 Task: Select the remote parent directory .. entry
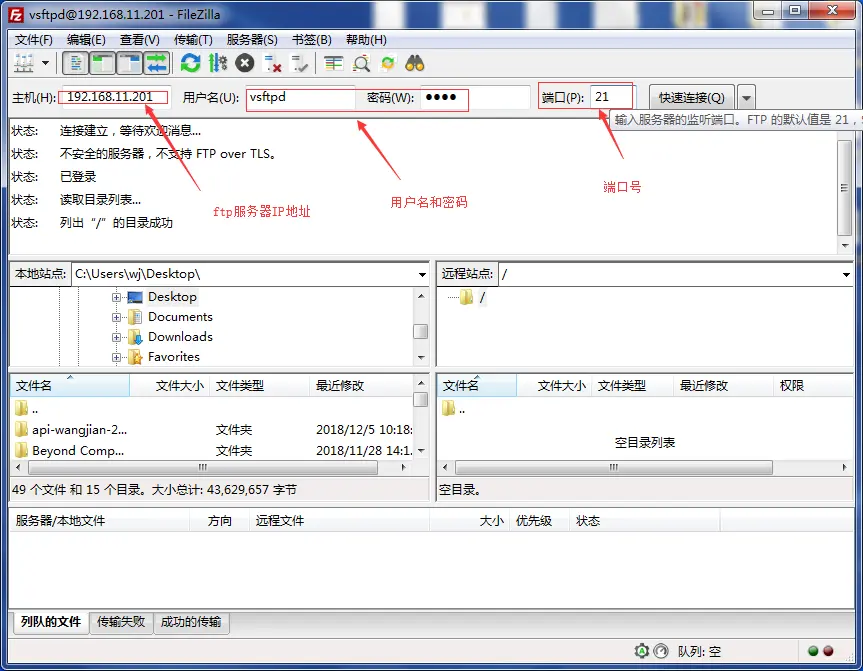pyautogui.click(x=644, y=409)
